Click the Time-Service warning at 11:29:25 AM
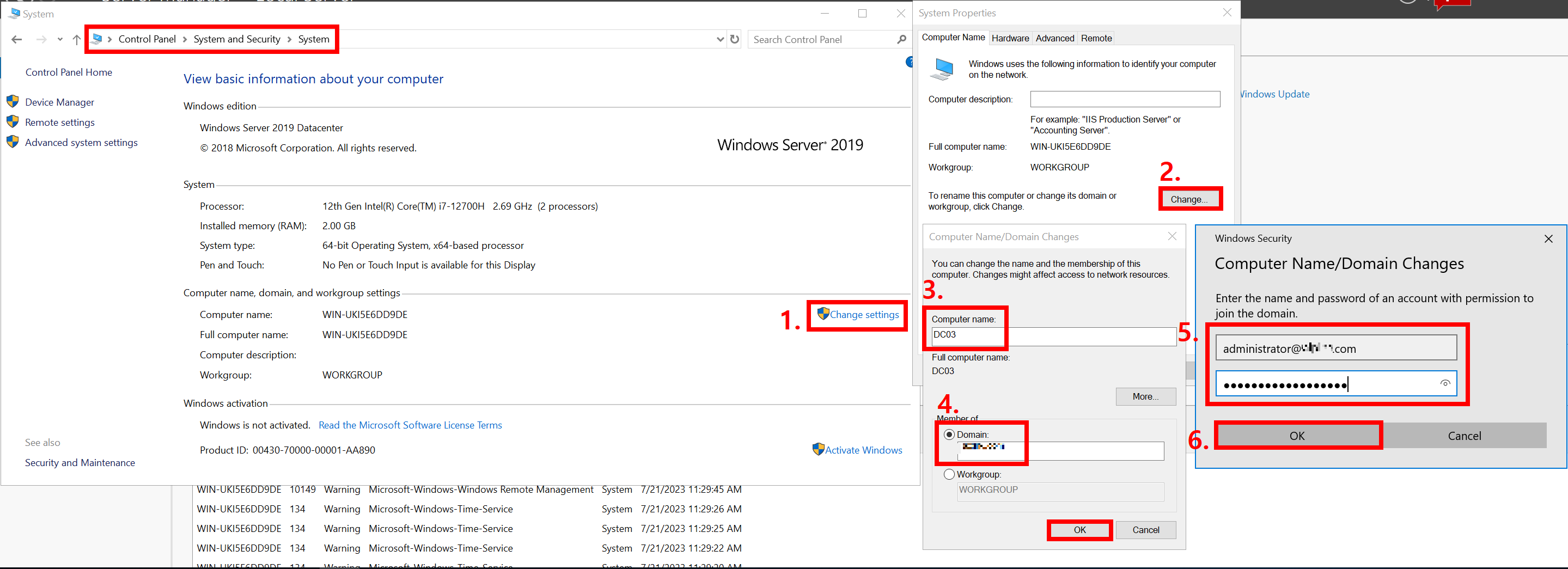 tap(469, 528)
